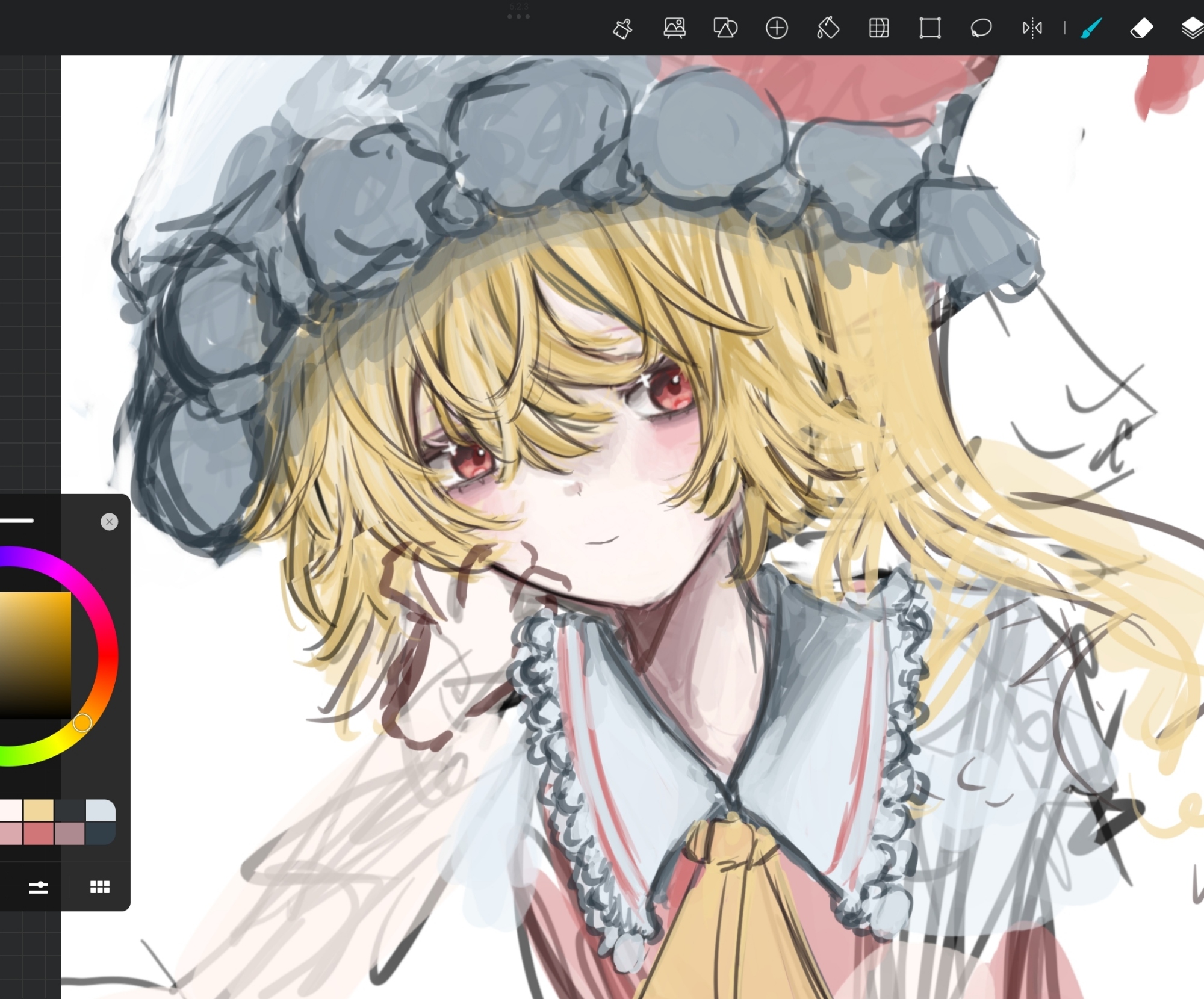This screenshot has height=999, width=1204.
Task: Click the circled plus Add icon
Action: tap(777, 28)
